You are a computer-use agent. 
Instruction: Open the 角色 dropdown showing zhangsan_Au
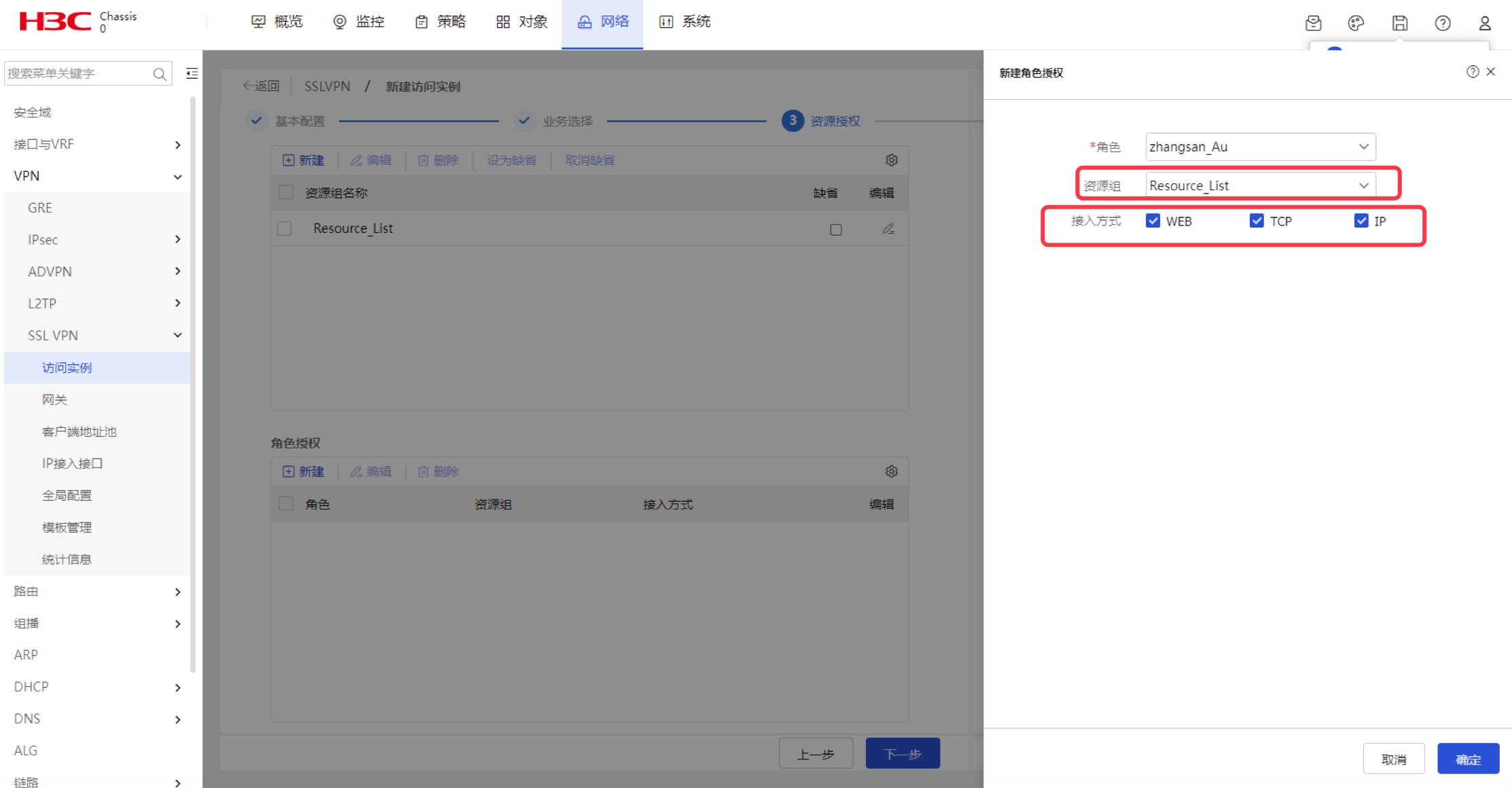click(1261, 147)
